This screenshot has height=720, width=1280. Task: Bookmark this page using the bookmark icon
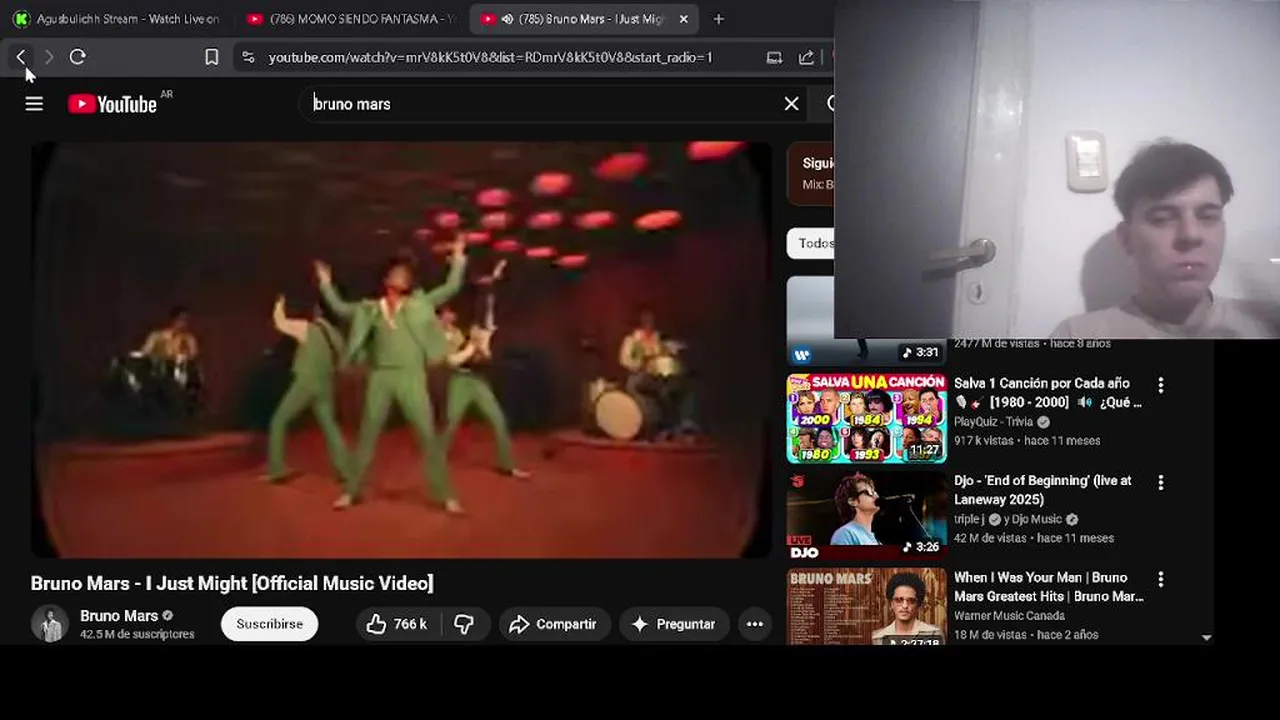pyautogui.click(x=212, y=57)
